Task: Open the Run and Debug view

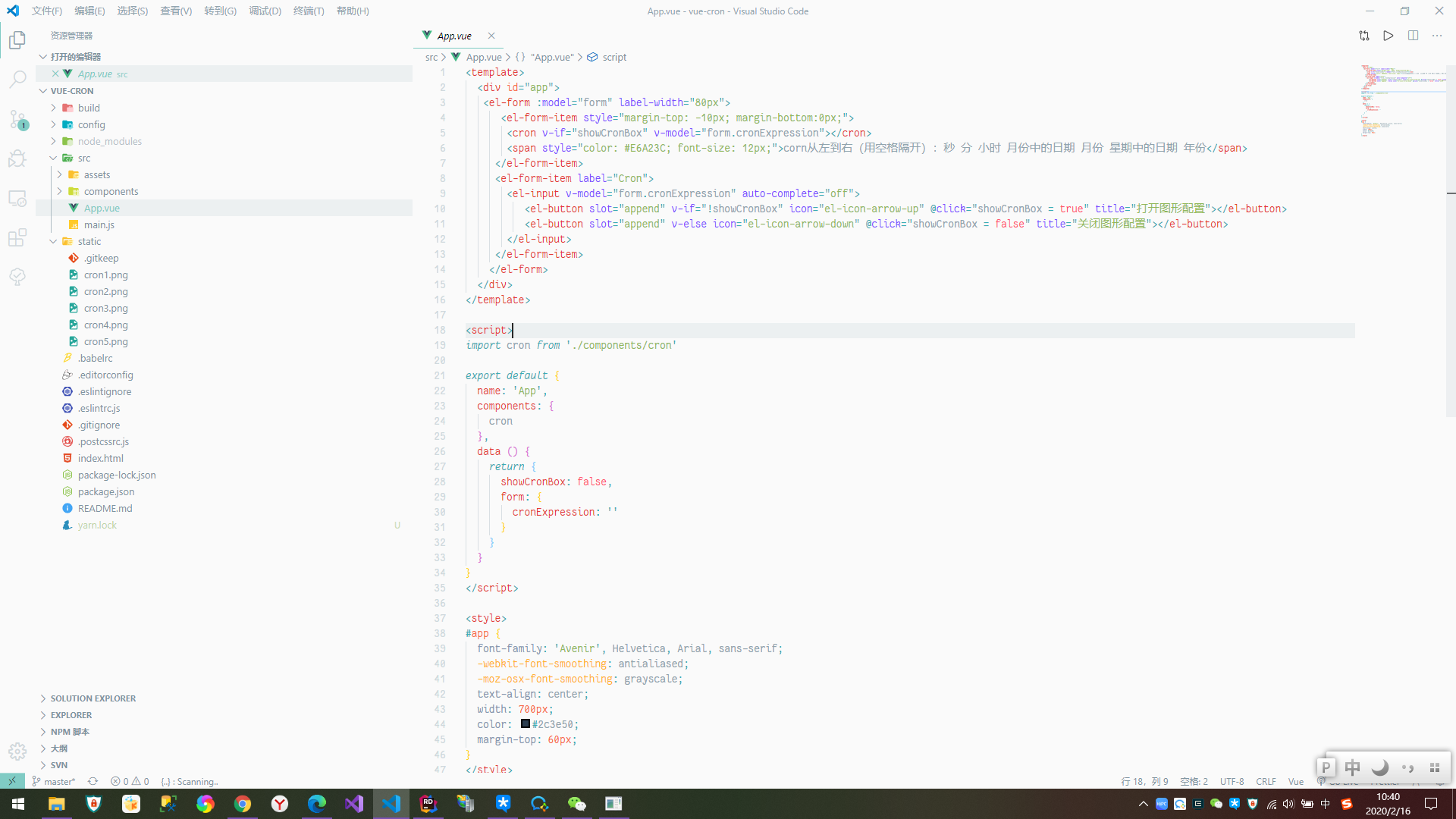Action: 17,158
